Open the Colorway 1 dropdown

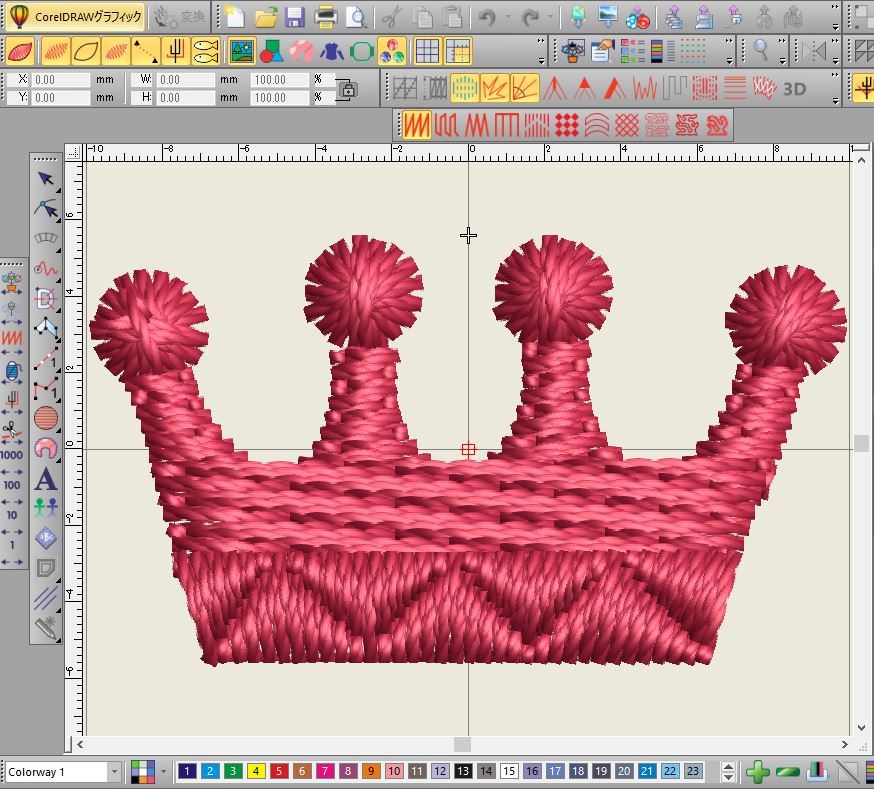point(114,772)
